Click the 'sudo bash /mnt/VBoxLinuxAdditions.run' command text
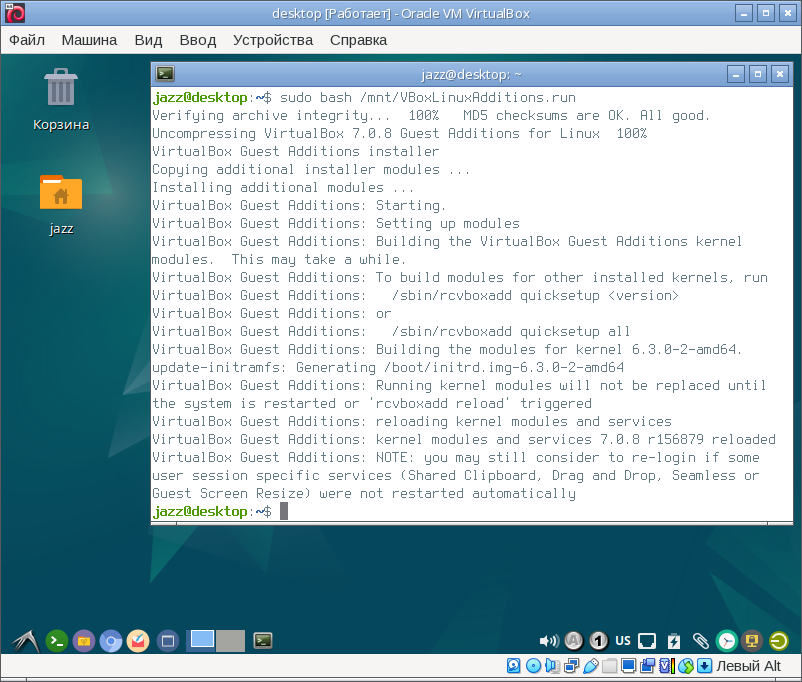This screenshot has height=682, width=802. coord(428,97)
